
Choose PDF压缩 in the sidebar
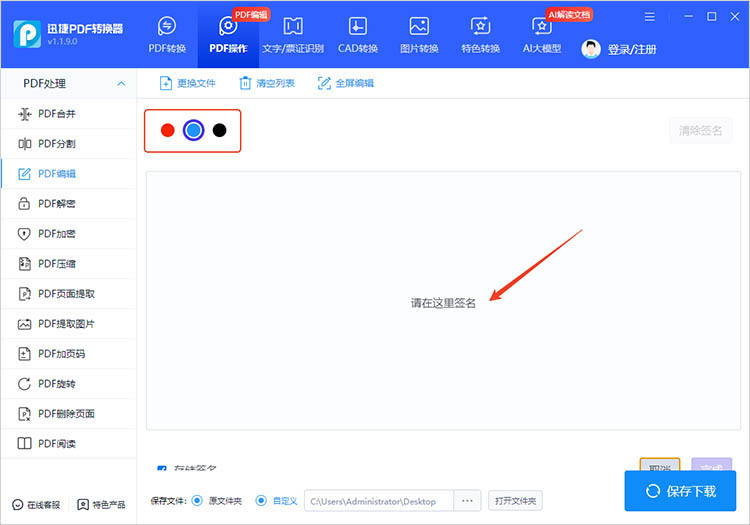click(68, 264)
